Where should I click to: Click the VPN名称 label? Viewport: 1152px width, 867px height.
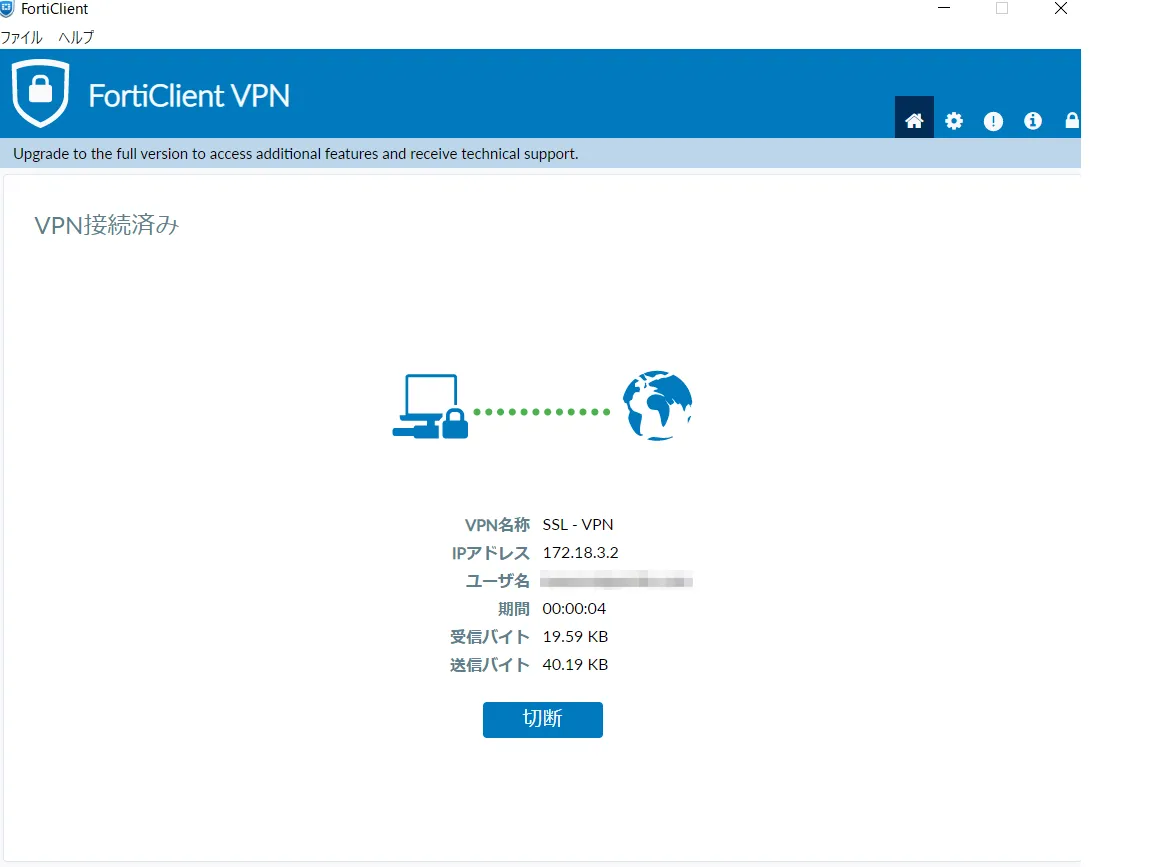tap(497, 525)
